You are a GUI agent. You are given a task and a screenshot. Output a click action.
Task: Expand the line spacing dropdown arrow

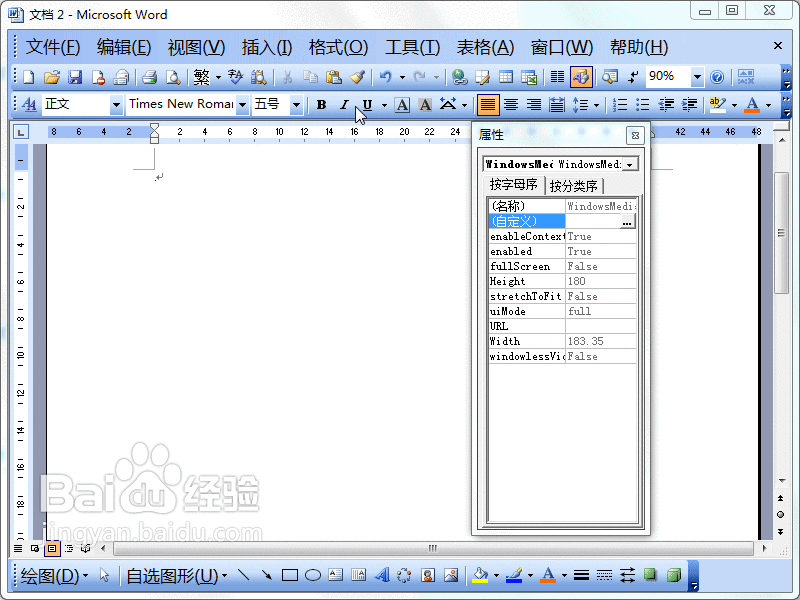coord(596,105)
